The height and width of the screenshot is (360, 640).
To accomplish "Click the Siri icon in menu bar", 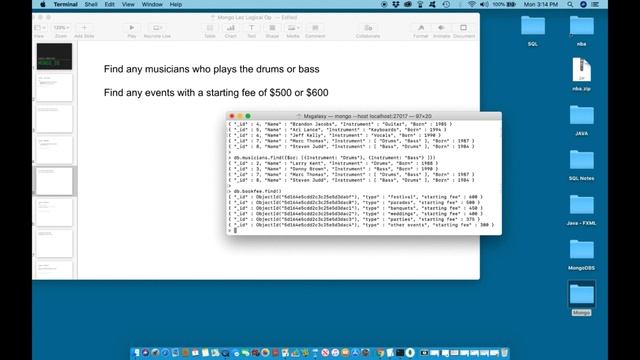I will click(583, 4).
